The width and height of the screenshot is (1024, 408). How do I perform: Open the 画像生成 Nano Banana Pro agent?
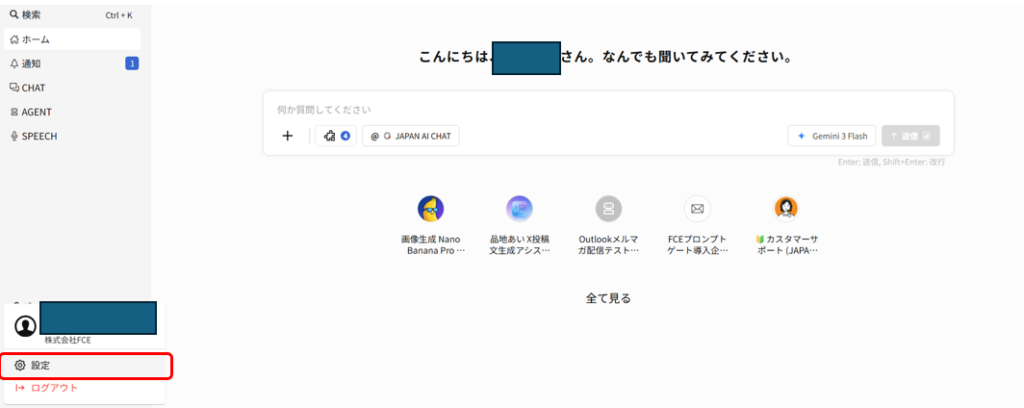431,226
